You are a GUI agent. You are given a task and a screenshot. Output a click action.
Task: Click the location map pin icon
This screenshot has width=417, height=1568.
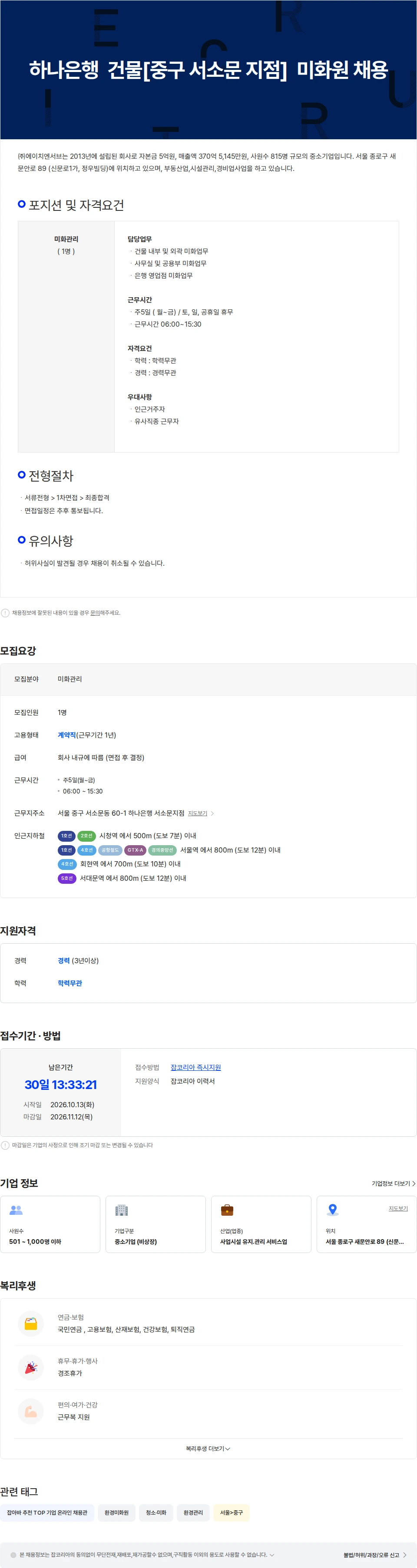333,1210
